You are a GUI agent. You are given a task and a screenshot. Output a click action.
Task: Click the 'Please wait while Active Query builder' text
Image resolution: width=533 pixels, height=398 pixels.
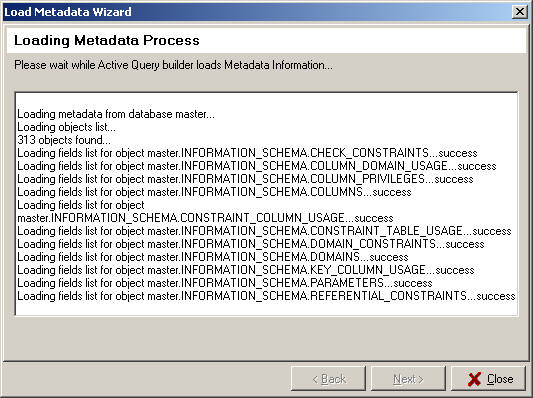[x=173, y=65]
